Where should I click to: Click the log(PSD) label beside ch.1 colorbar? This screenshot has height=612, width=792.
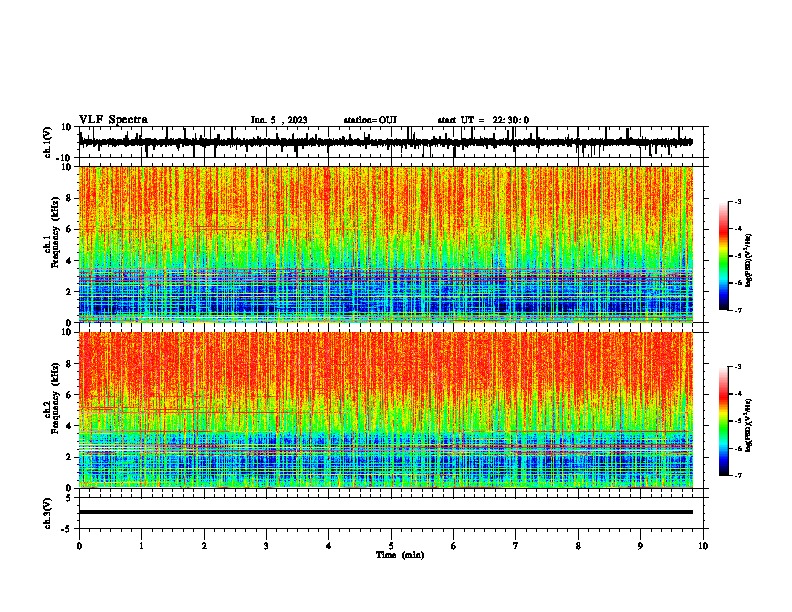coord(749,261)
